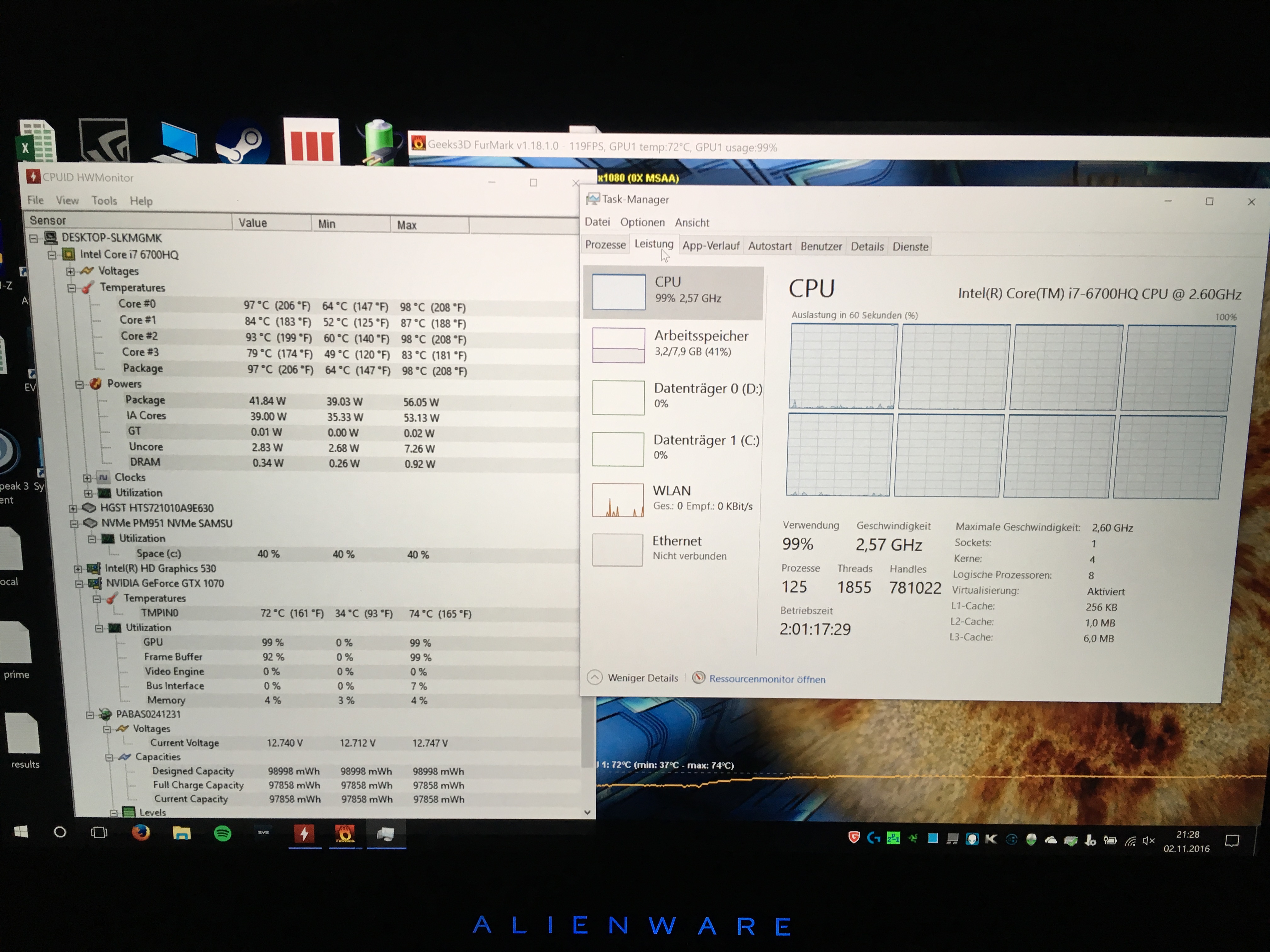Expand the Intel(R) HD Graphics 530 node
Screen dimensions: 1270x952
coord(77,569)
